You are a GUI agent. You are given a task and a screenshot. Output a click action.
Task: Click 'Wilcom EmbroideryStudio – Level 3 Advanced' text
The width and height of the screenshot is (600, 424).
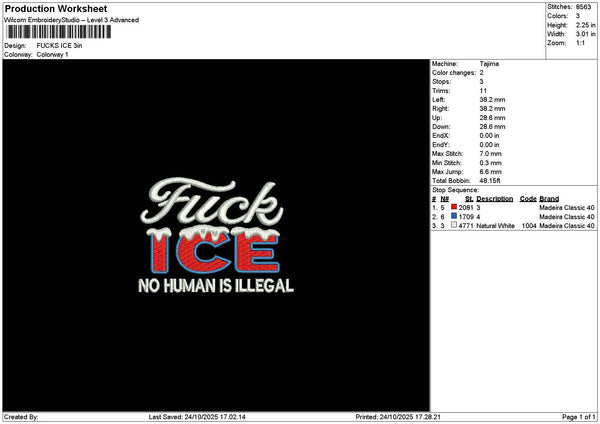point(71,20)
